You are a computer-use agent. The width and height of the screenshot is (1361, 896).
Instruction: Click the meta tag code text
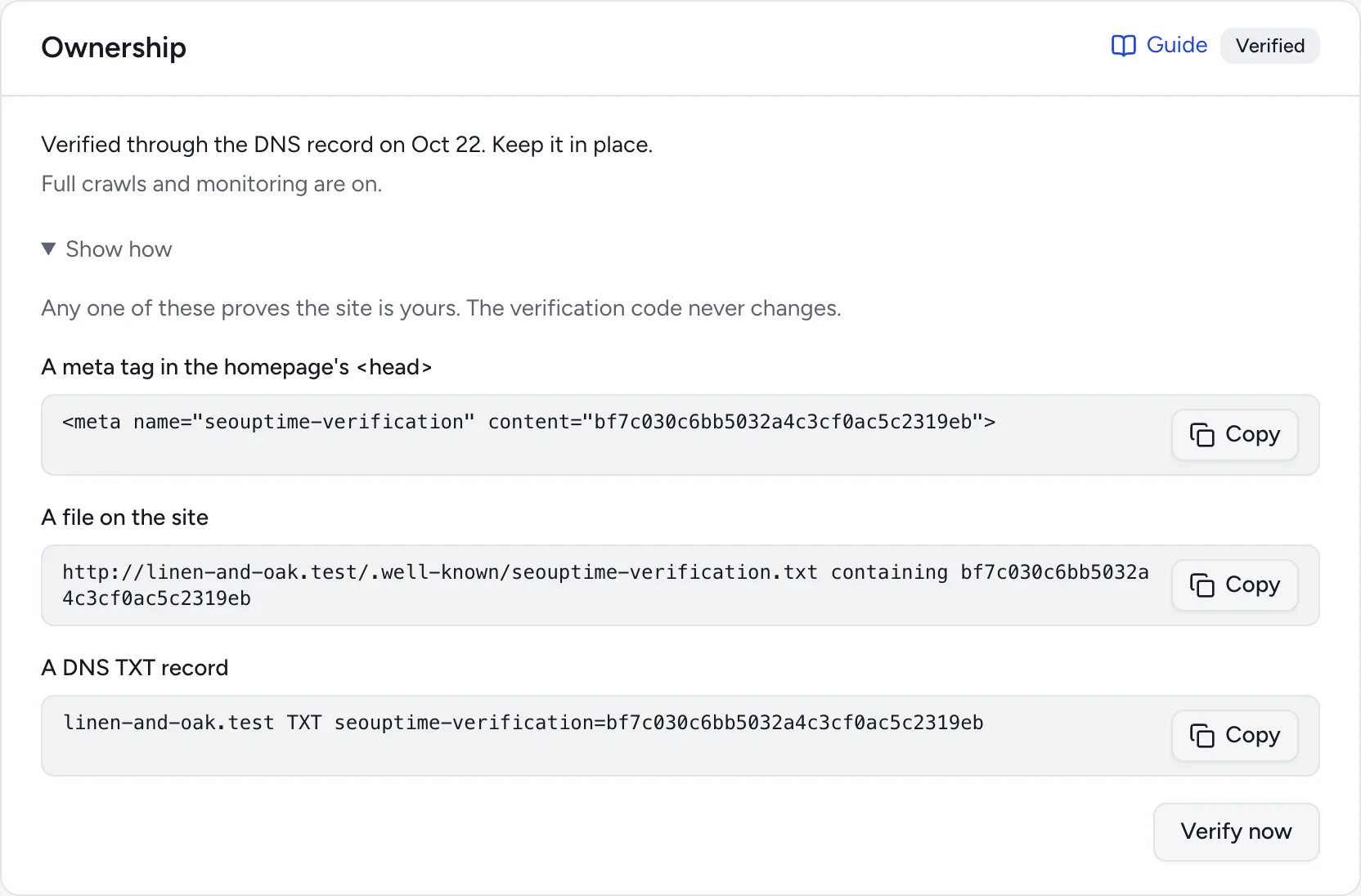click(528, 422)
